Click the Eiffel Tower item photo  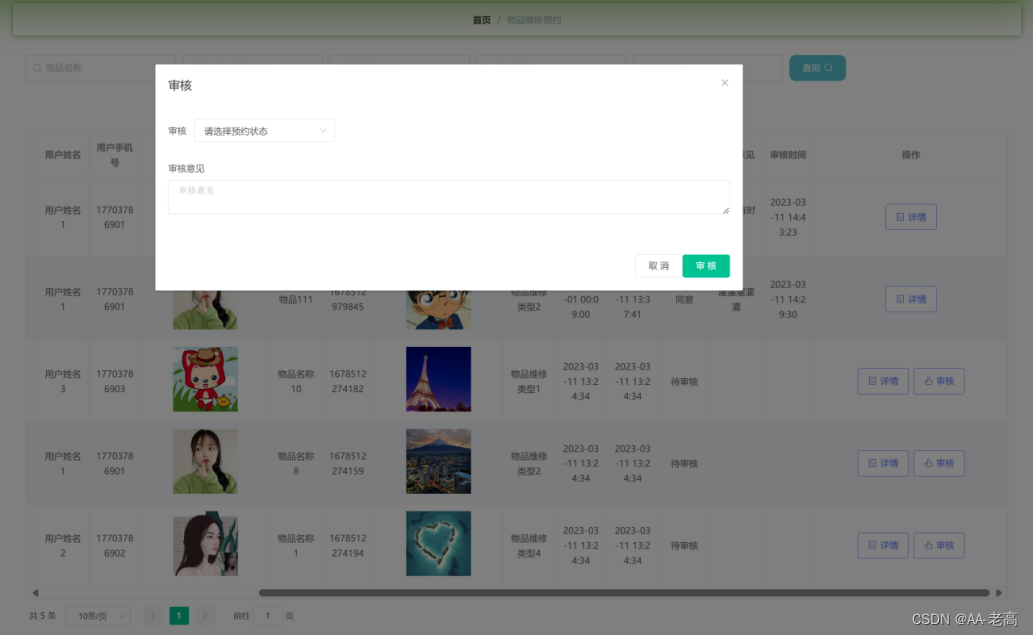coord(439,379)
